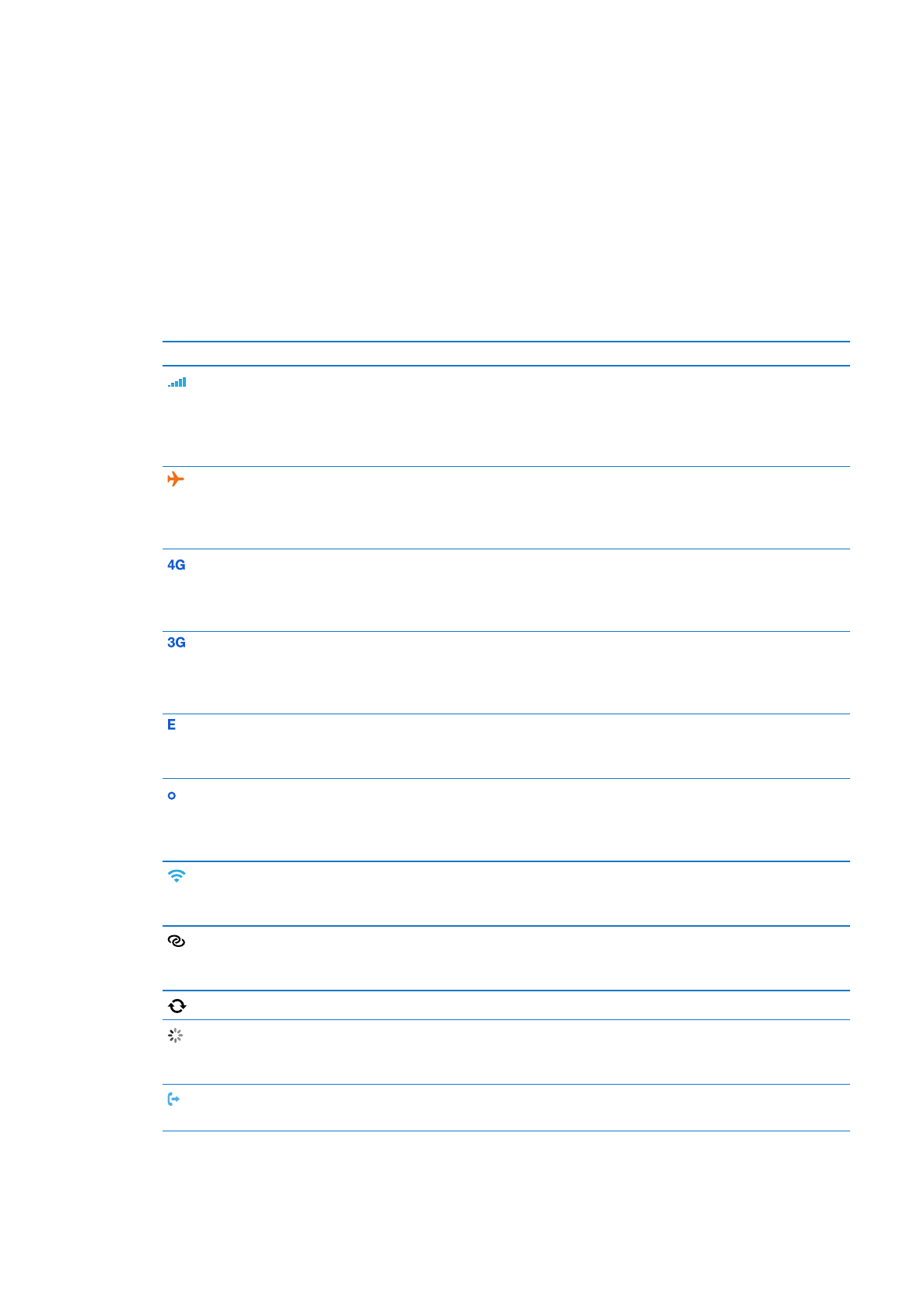Click the 3G network status icon
The height and width of the screenshot is (1294, 924).
tap(177, 643)
